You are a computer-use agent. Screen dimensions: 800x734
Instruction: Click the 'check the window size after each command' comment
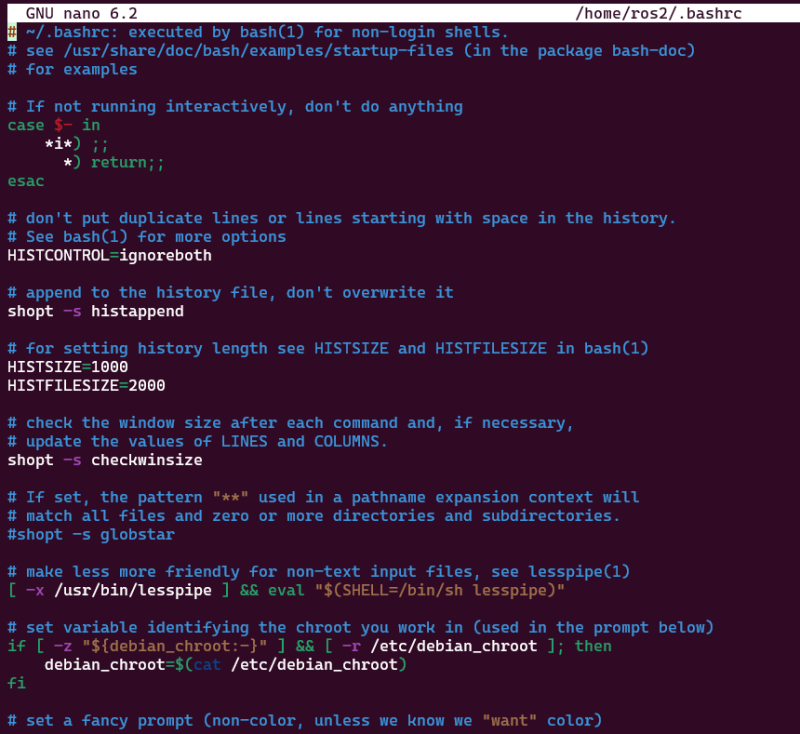click(290, 423)
